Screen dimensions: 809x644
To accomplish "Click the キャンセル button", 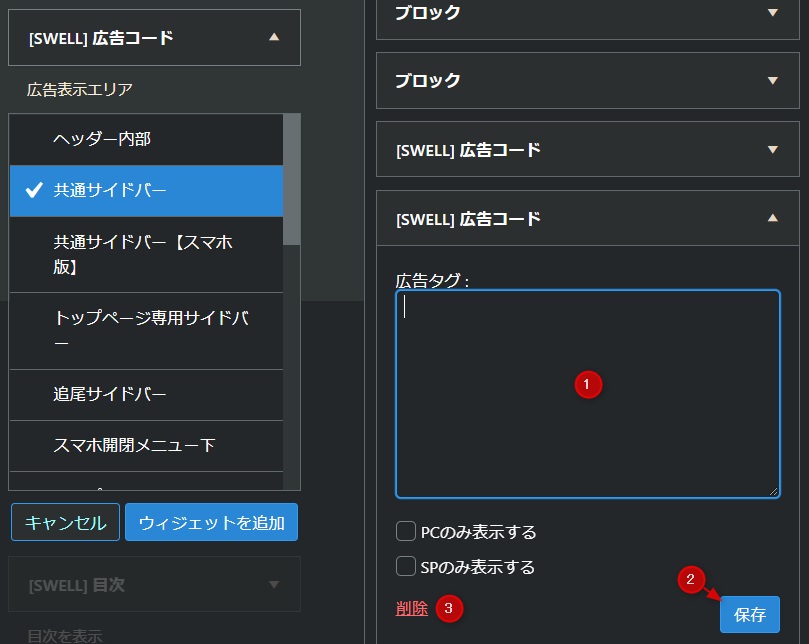I will [65, 522].
